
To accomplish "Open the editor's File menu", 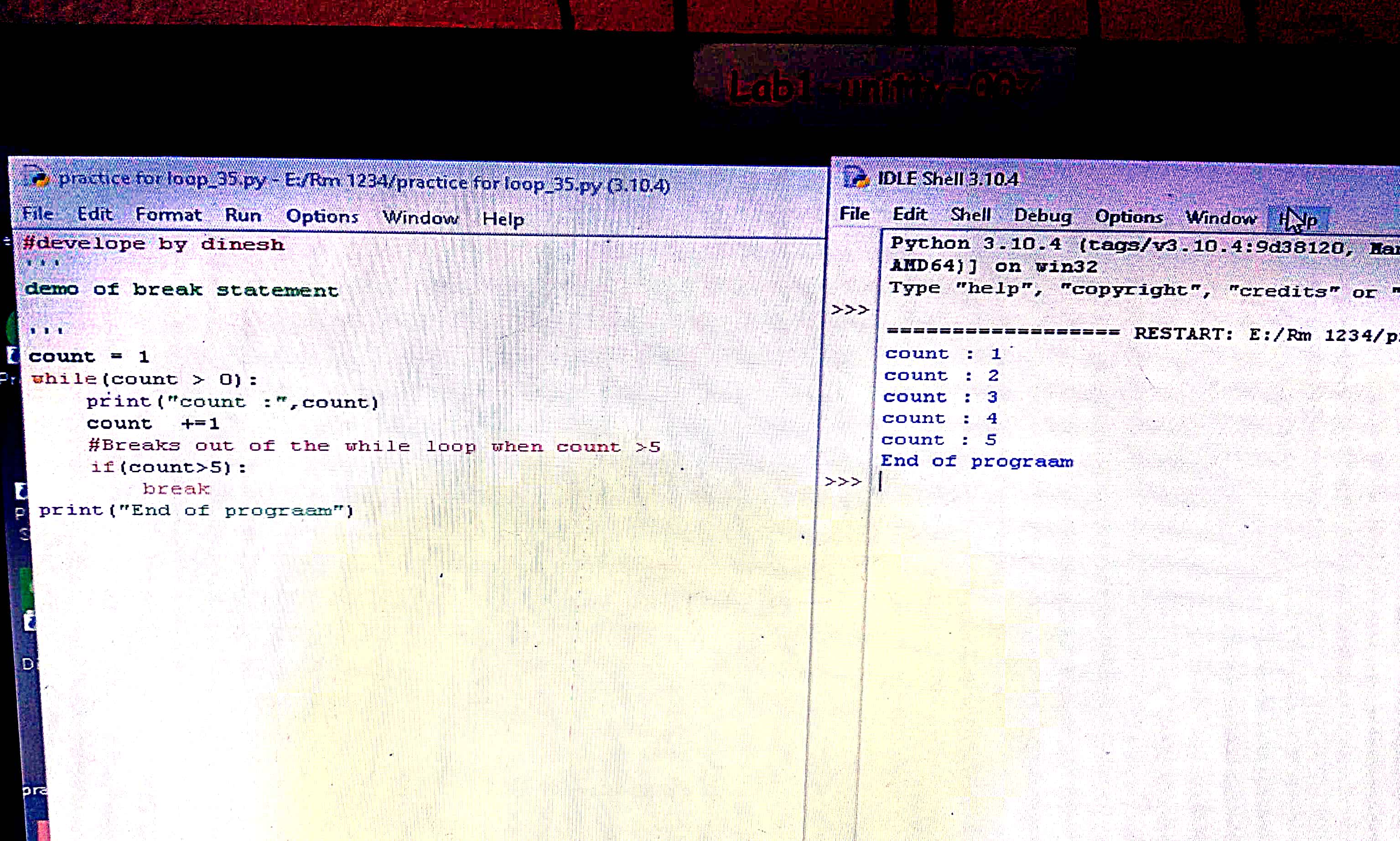I will coord(37,214).
